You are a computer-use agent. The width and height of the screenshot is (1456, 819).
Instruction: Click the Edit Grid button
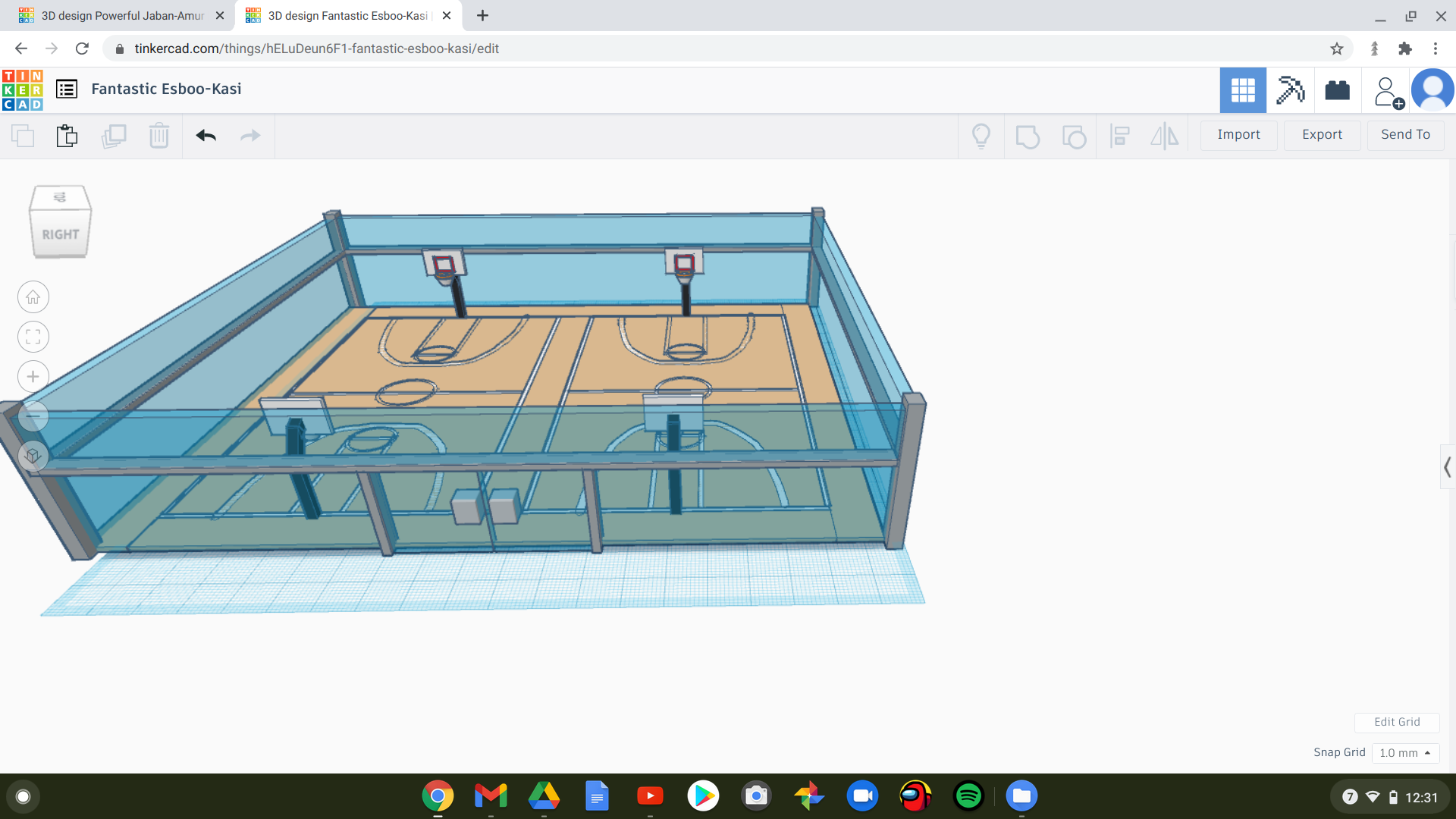(x=1397, y=722)
